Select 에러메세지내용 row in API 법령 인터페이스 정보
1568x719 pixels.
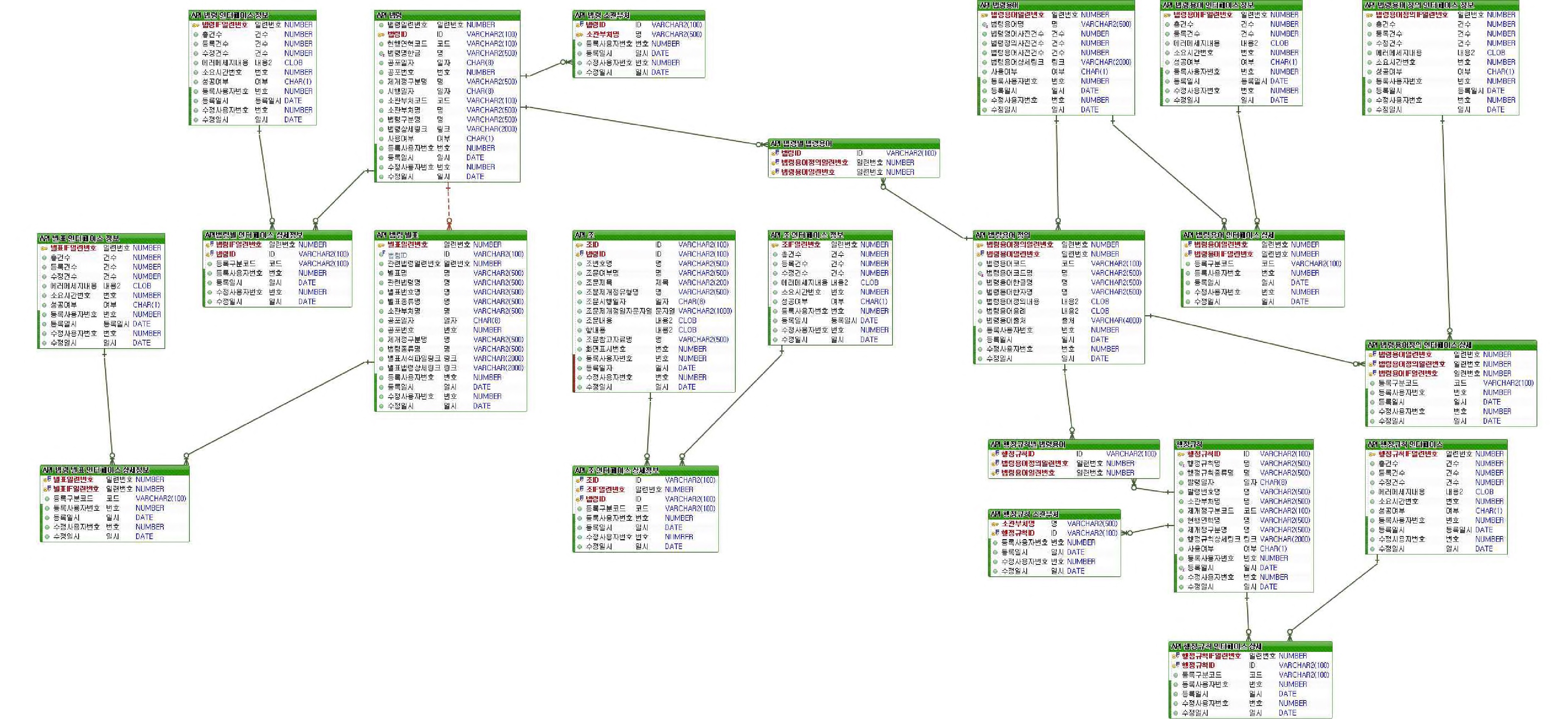click(x=253, y=63)
